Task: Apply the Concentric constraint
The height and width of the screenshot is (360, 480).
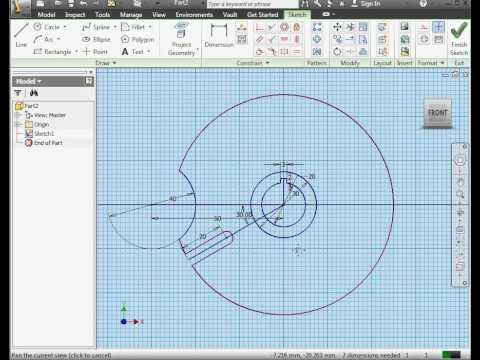Action: coord(284,27)
